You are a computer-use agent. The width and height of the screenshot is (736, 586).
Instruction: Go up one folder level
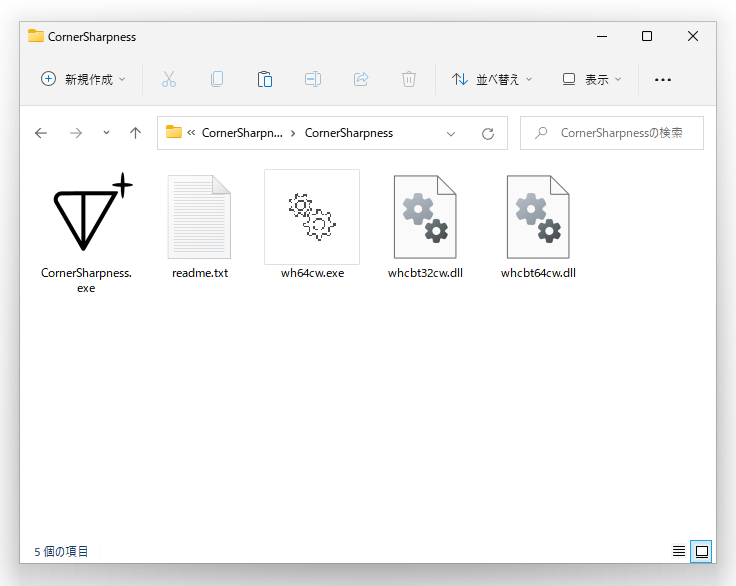tap(136, 133)
